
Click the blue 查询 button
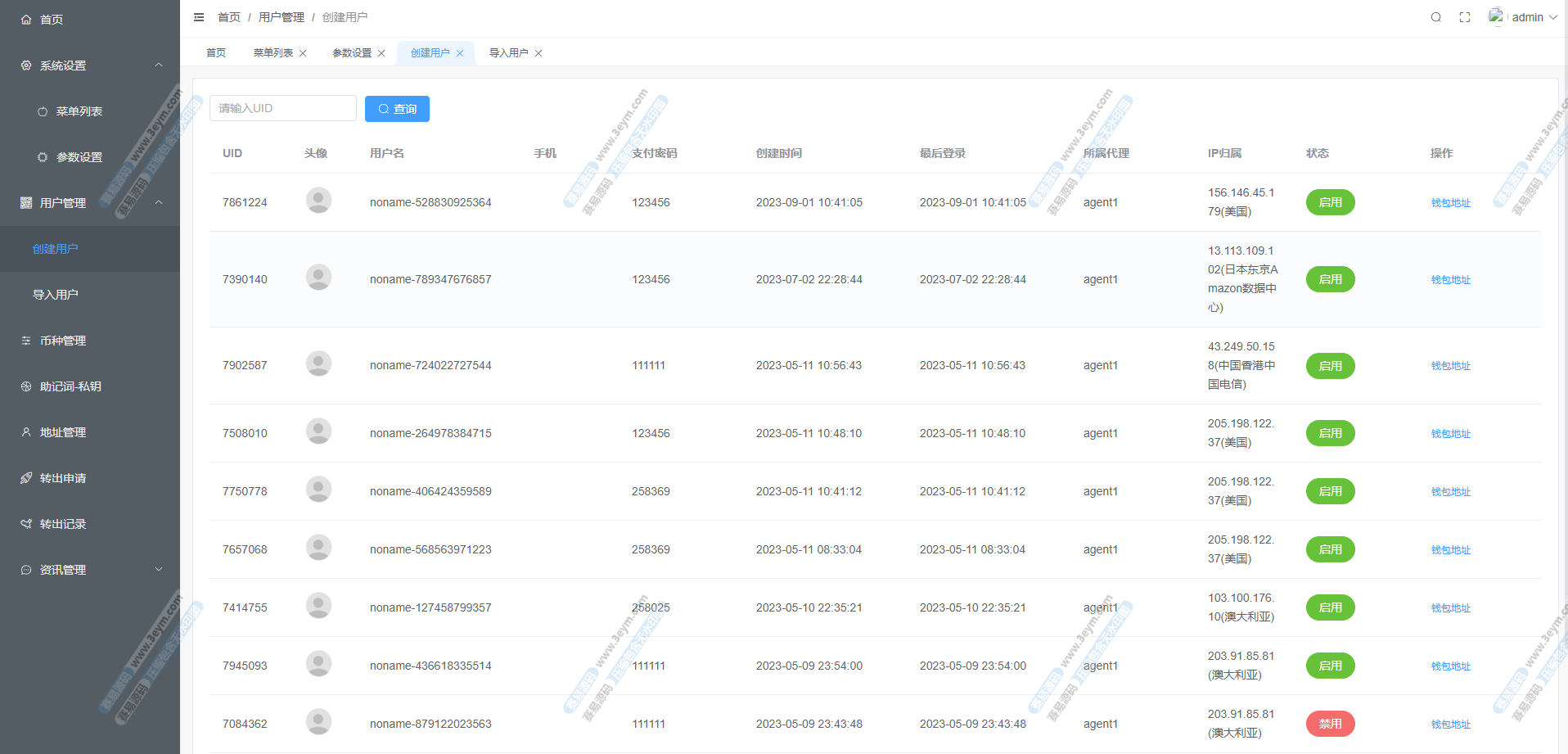click(397, 109)
